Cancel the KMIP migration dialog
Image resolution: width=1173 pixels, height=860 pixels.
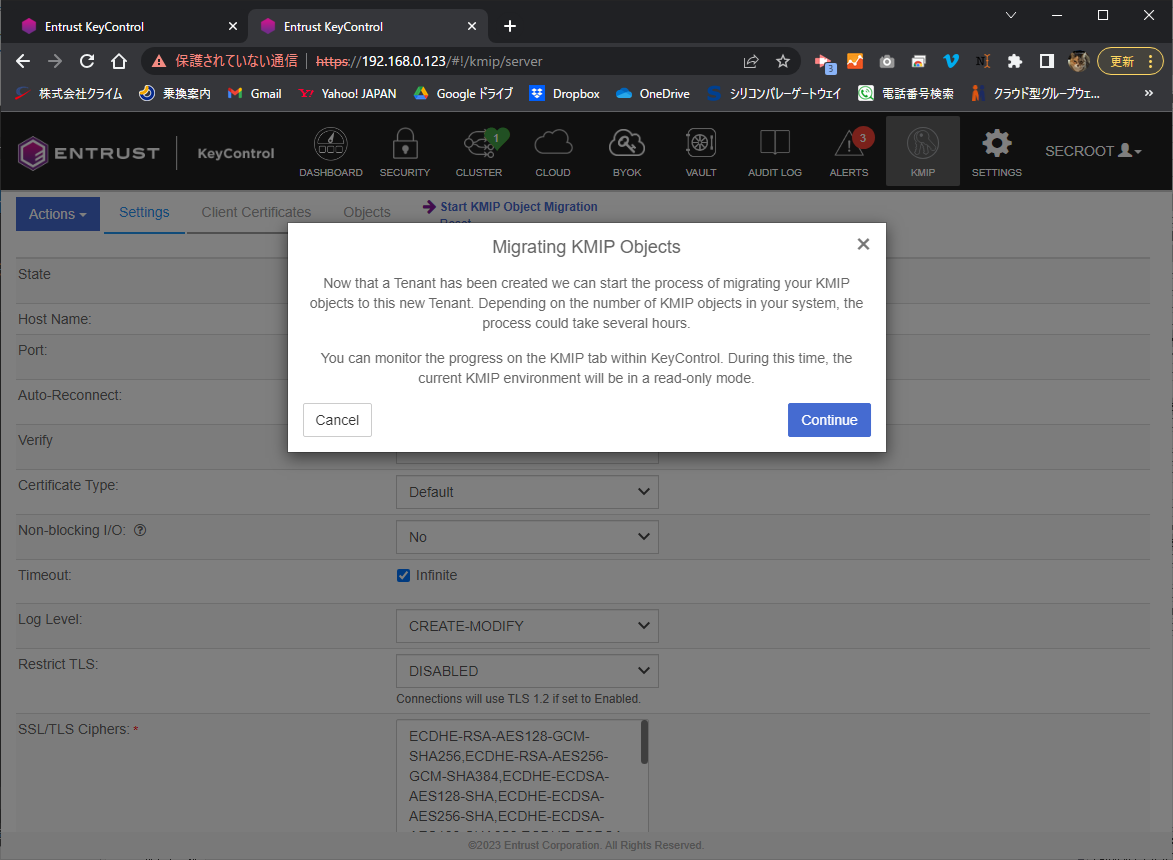coord(337,420)
